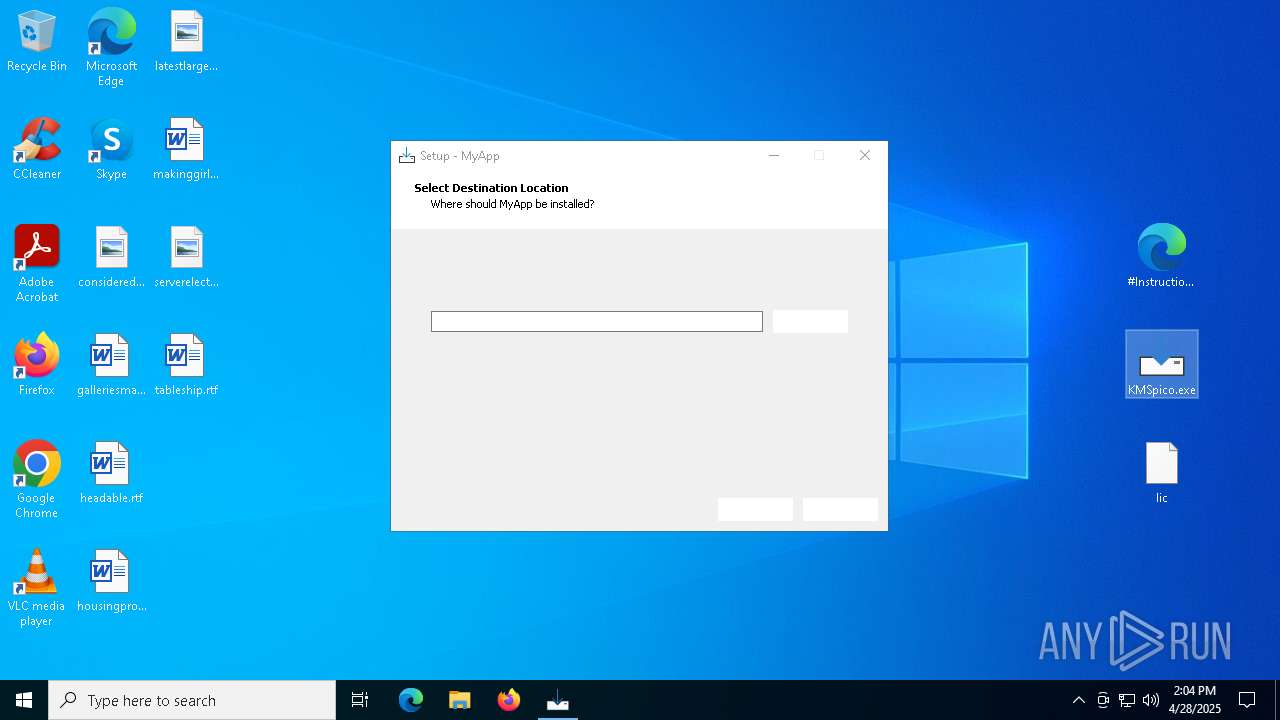Open the network status tray icon

(1127, 700)
